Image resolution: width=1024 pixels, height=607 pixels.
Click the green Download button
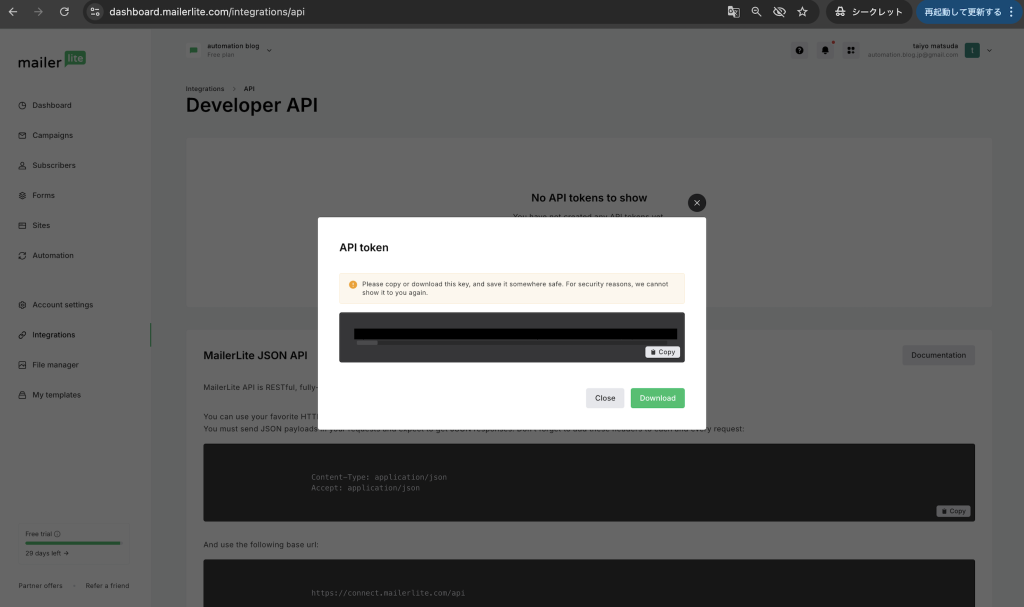(657, 398)
